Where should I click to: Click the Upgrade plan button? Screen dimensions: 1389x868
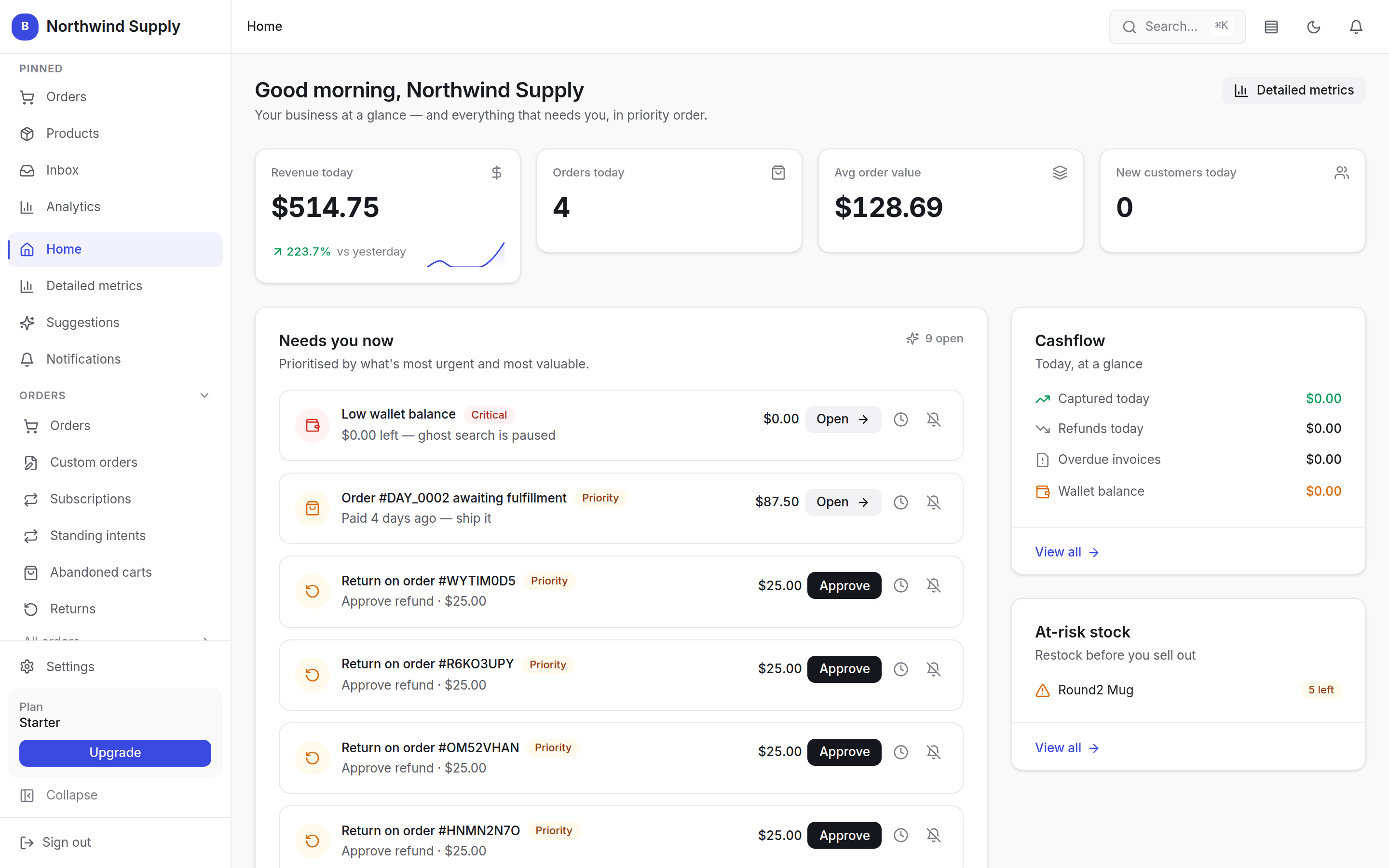point(115,753)
